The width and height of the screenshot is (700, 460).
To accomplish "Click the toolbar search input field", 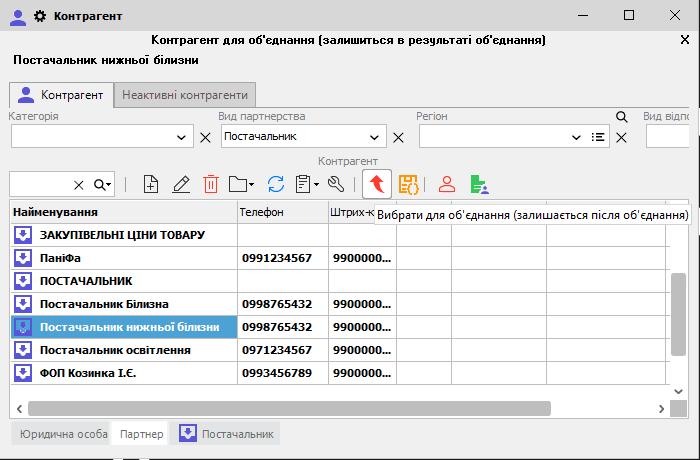I will (40, 184).
